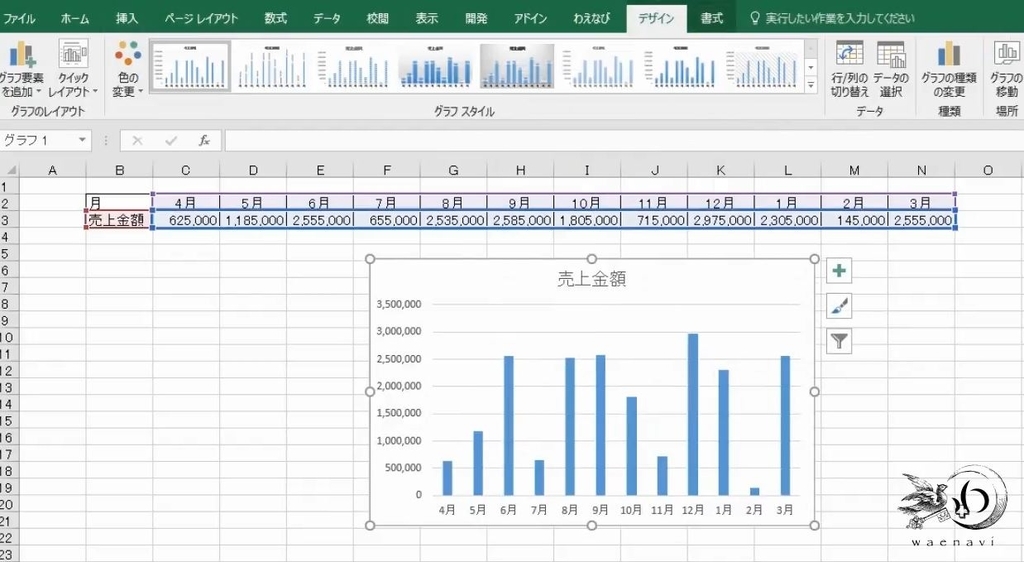Open the 書式 (Format) tab
The height and width of the screenshot is (562, 1024).
click(711, 18)
